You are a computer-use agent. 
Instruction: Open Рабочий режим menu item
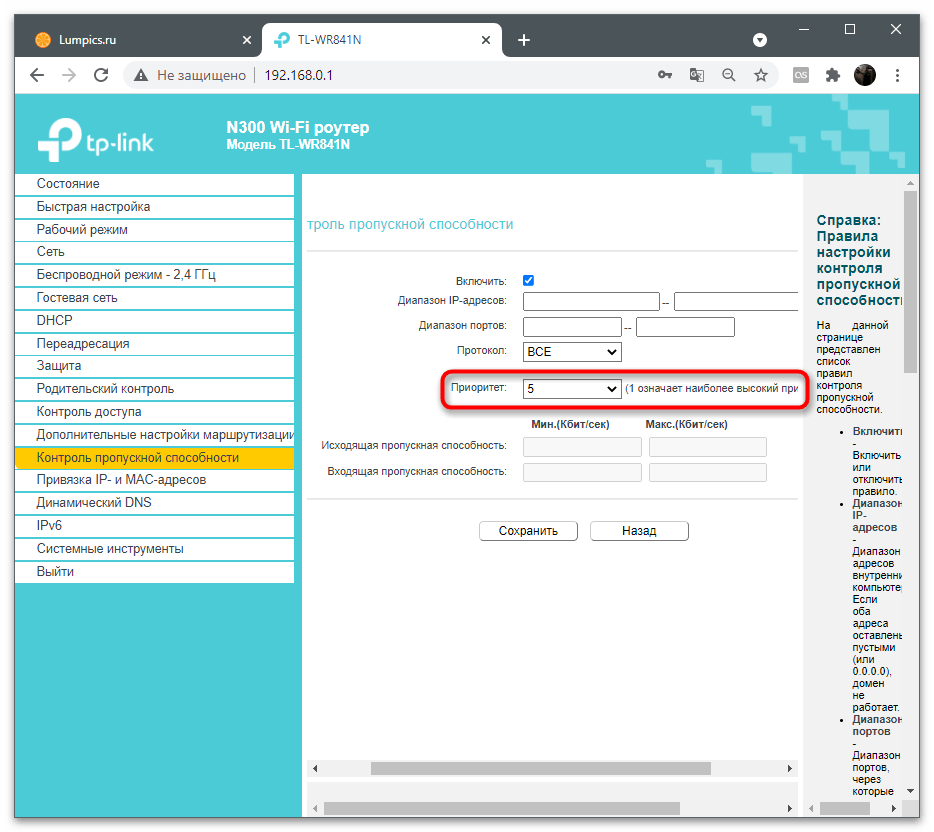154,229
